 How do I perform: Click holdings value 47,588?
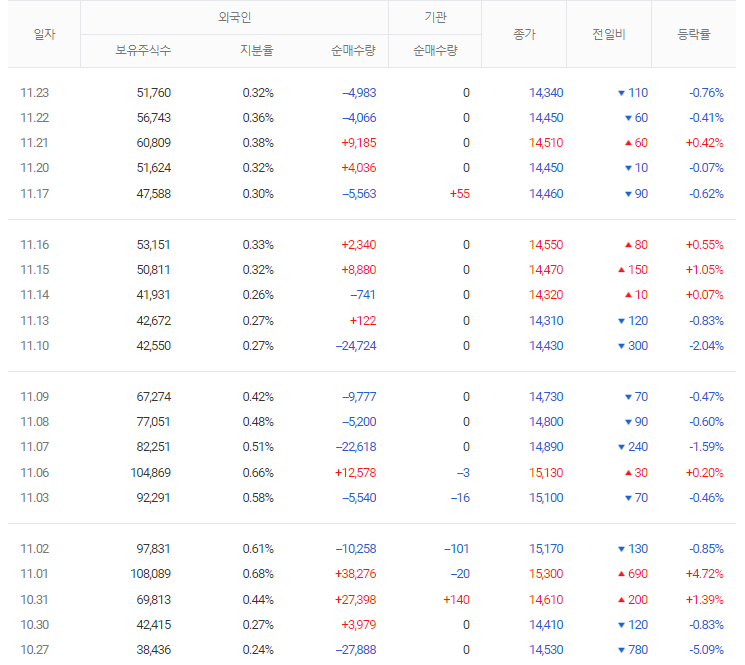[154, 194]
